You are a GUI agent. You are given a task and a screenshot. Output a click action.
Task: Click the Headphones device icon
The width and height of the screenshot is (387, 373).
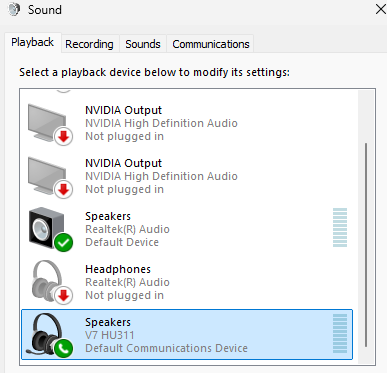coord(47,281)
